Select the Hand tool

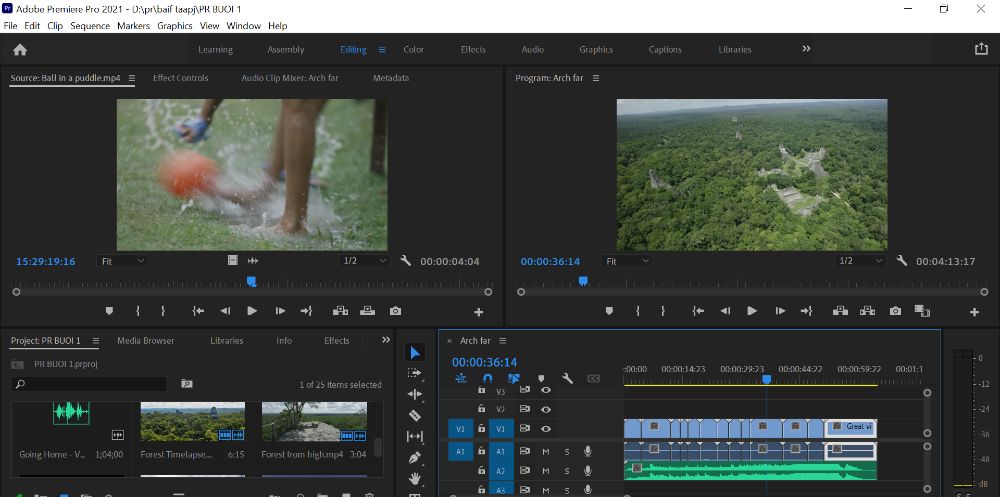[415, 477]
